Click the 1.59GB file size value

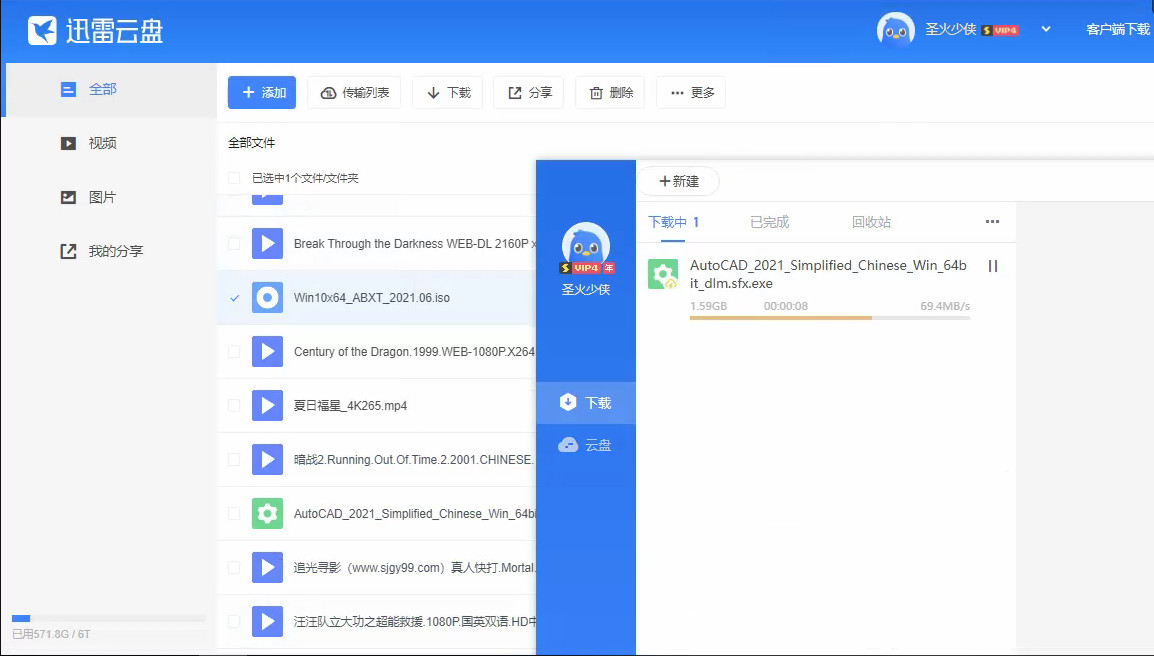pos(708,306)
